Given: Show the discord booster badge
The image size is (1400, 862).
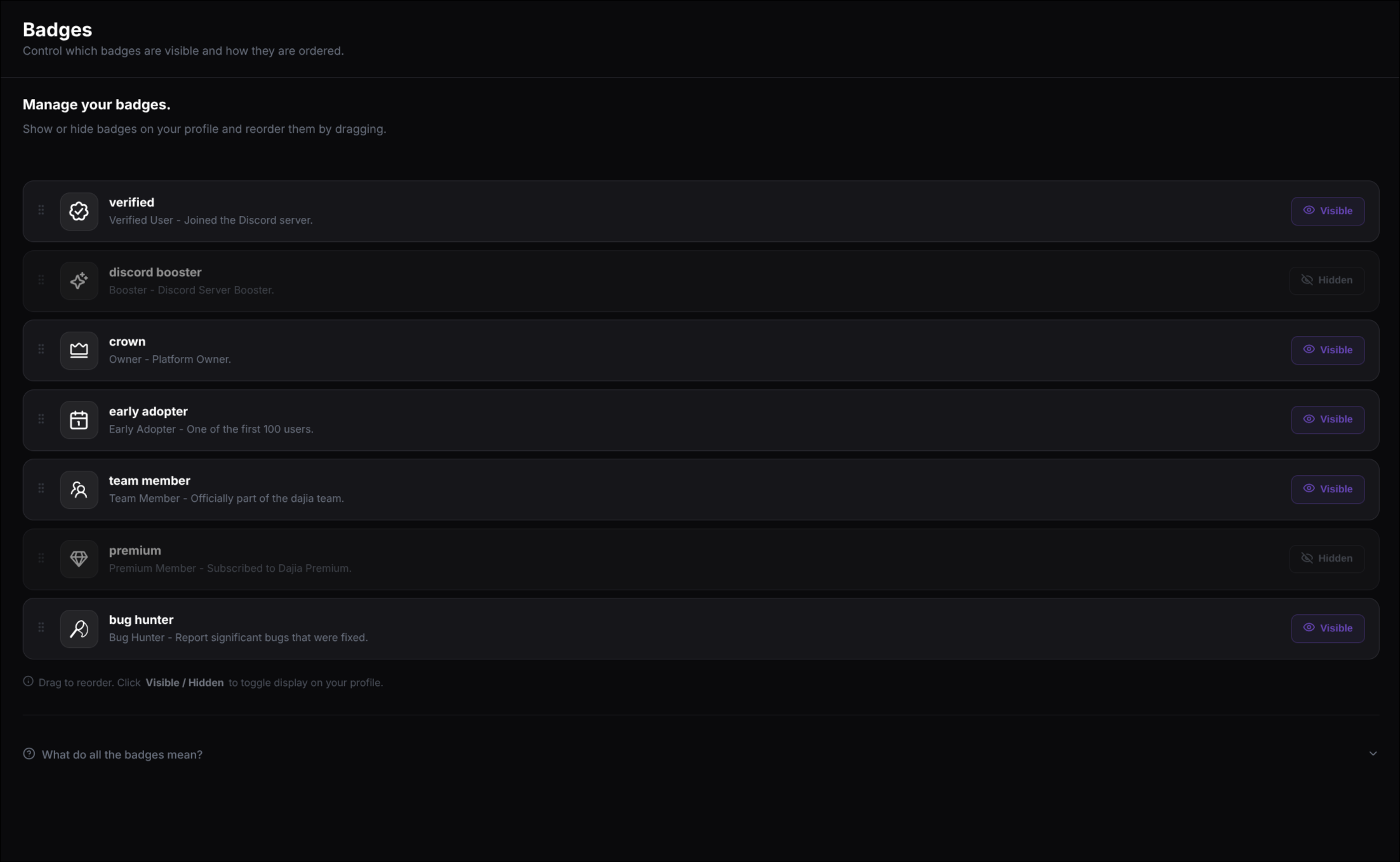Looking at the screenshot, I should (x=1326, y=280).
